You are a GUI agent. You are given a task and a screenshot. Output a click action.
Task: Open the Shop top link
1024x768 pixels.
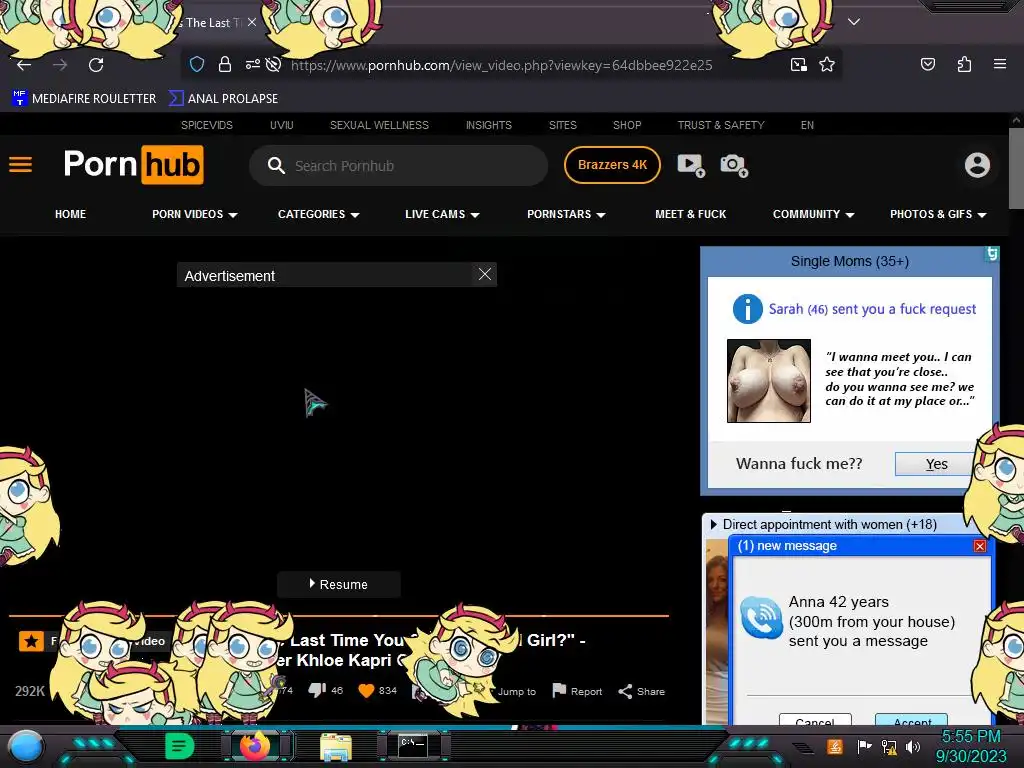click(627, 125)
